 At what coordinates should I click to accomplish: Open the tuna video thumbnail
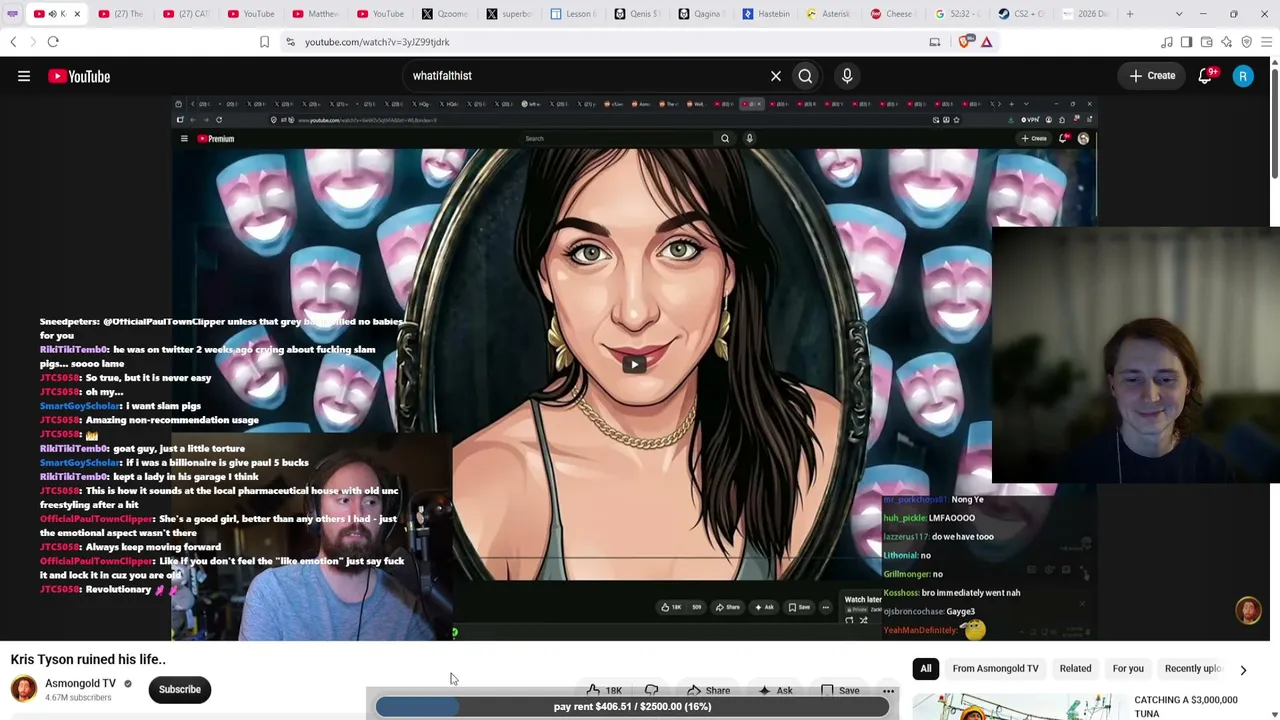point(1018,706)
